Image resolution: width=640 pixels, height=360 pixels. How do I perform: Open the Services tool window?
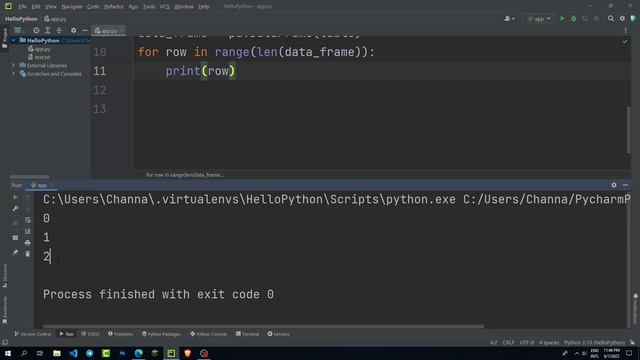278,334
